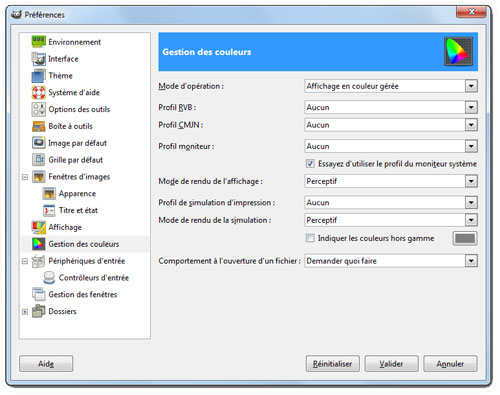Viewport: 500px width, 395px height.
Task: Select Contrôleurs d'entrée text row
Action: point(94,278)
